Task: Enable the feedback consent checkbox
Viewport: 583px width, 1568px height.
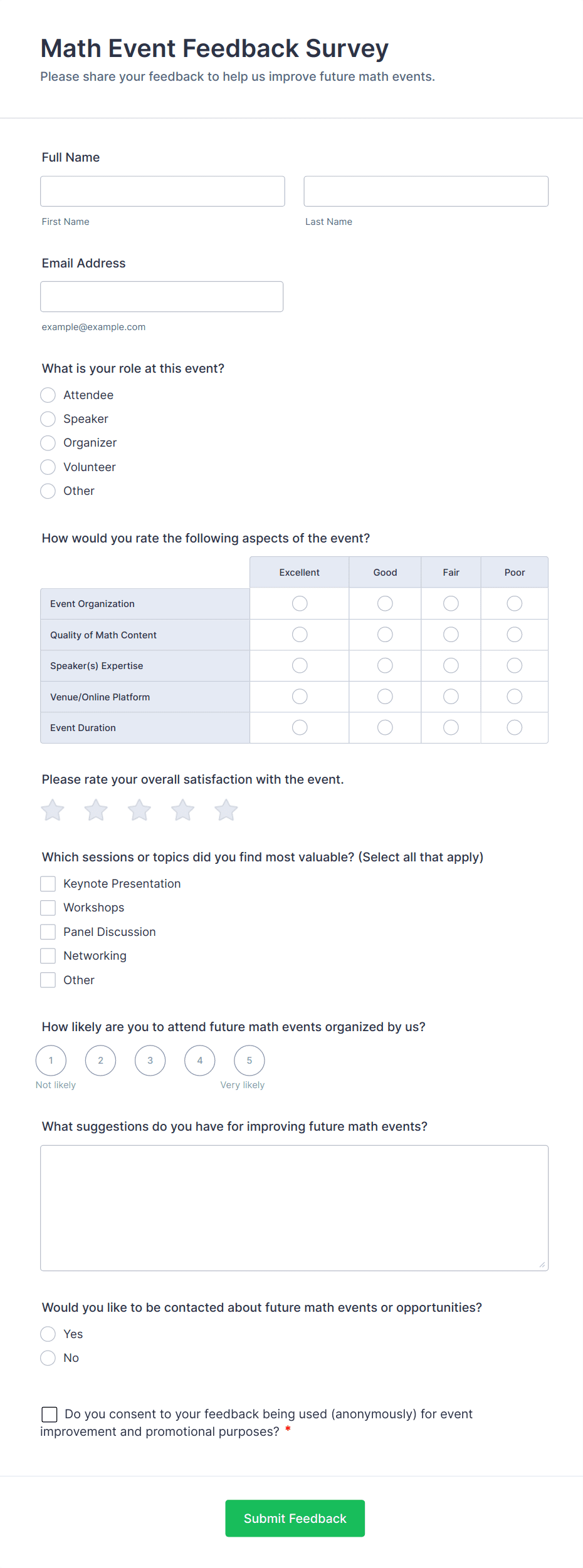Action: [x=50, y=1415]
